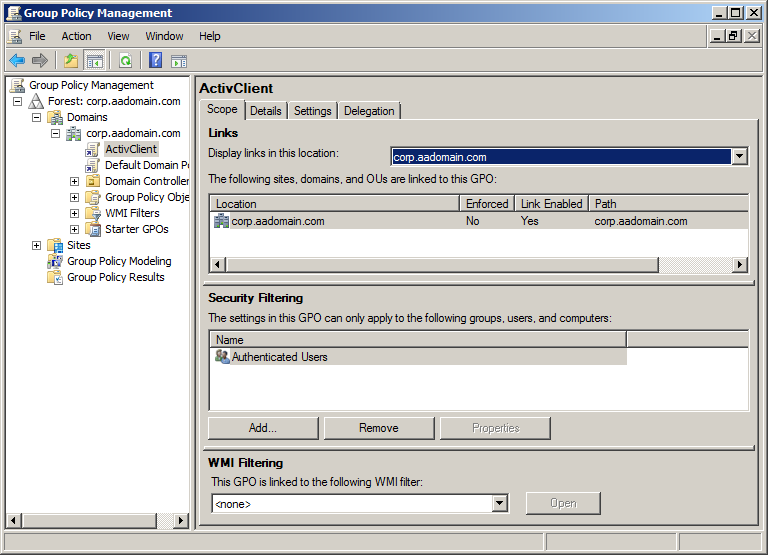Toggle the Show/Hide Action Pane icon

click(179, 60)
